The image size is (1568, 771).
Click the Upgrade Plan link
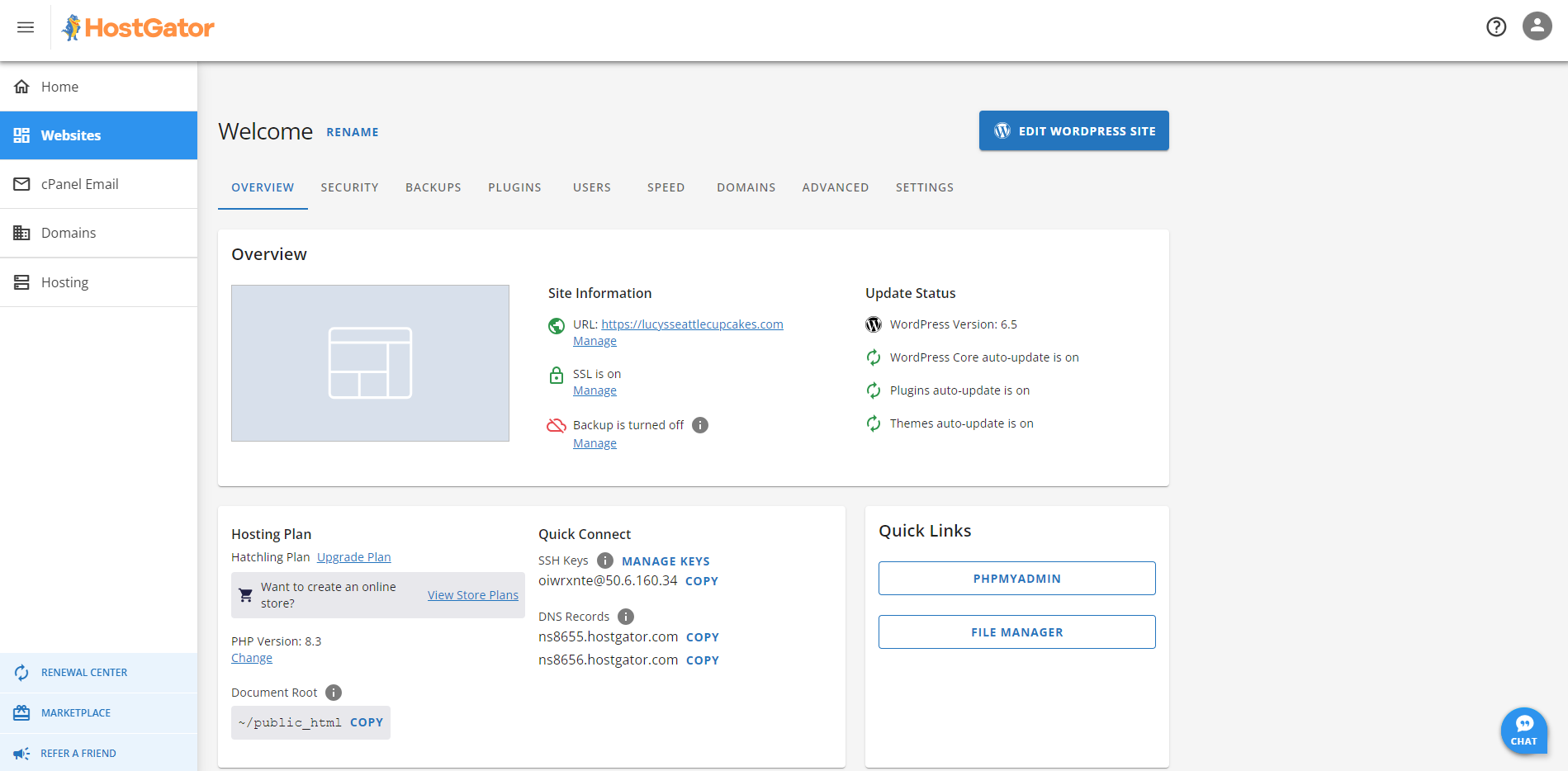click(354, 557)
